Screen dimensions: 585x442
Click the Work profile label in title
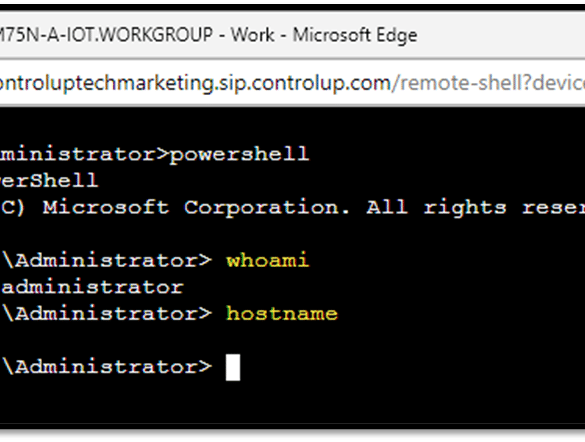[x=253, y=35]
